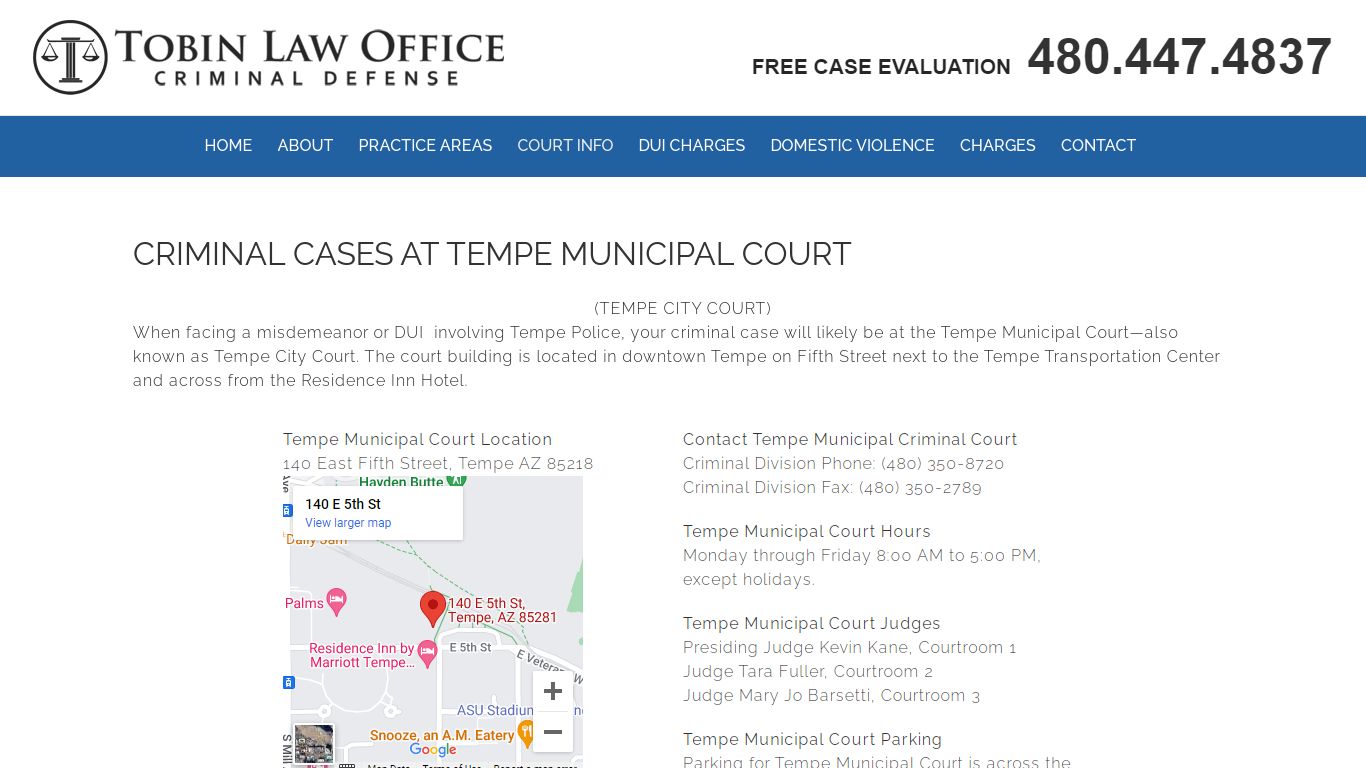Viewport: 1366px width, 768px height.
Task: Click Snooze A.M. Eatery restaurant marker
Action: [526, 735]
